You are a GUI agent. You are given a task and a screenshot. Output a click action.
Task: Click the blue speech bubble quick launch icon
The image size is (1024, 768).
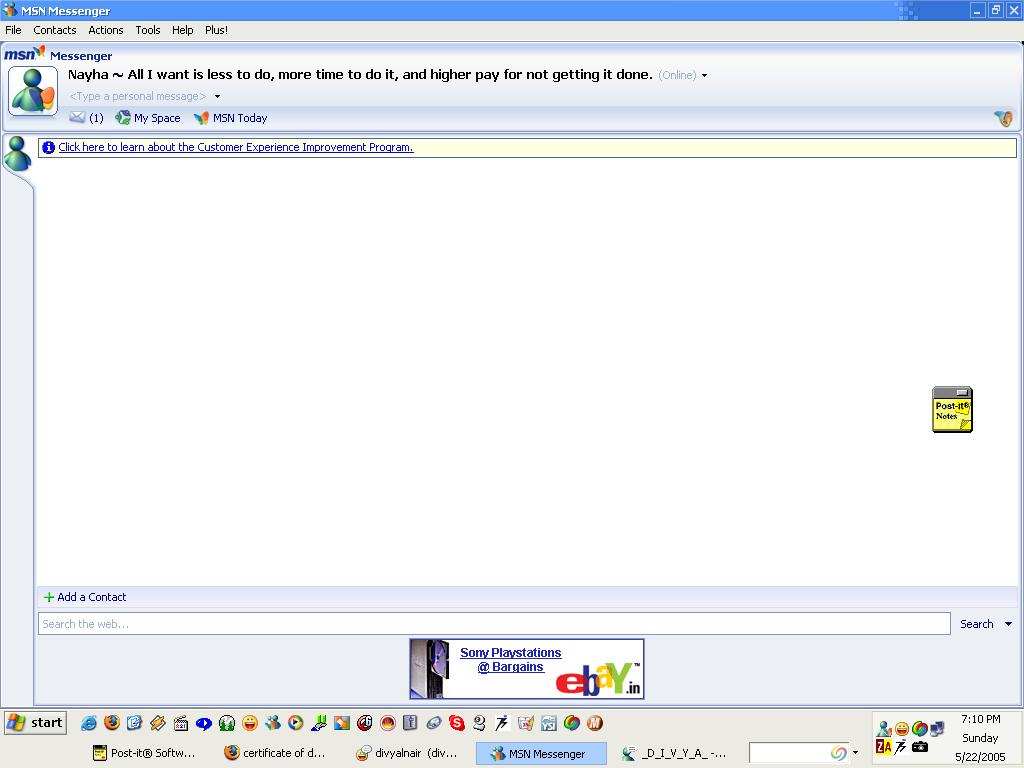[204, 723]
